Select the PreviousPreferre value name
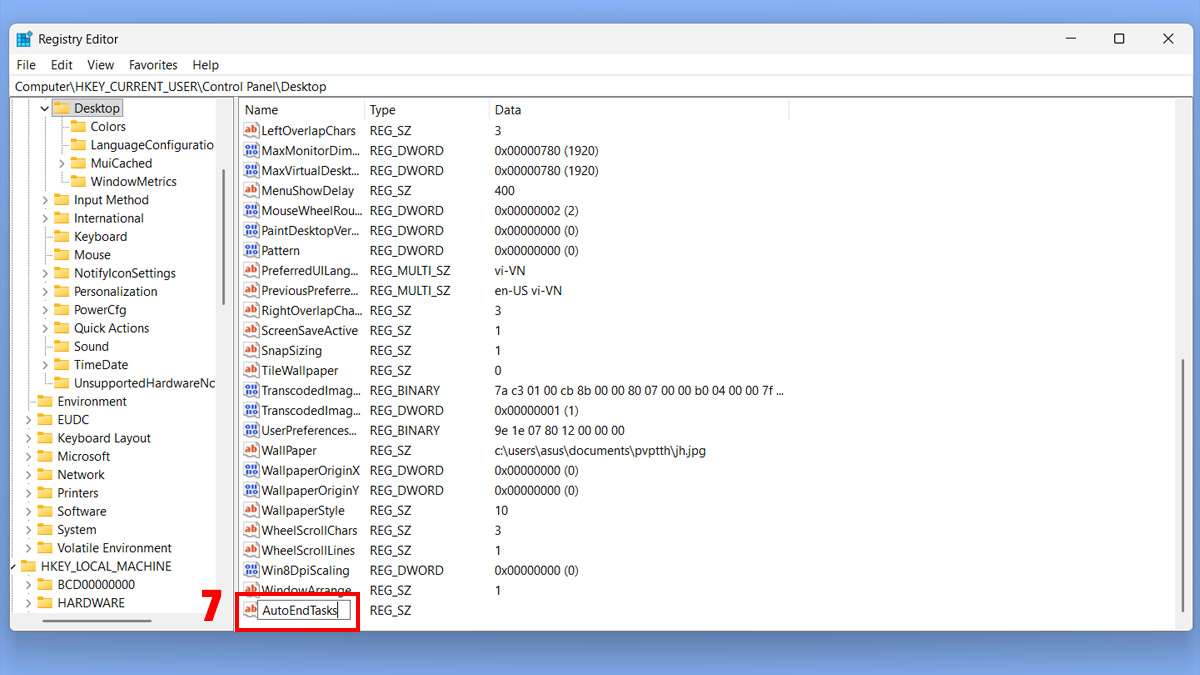Screen dimensions: 1200x675 click(309, 291)
